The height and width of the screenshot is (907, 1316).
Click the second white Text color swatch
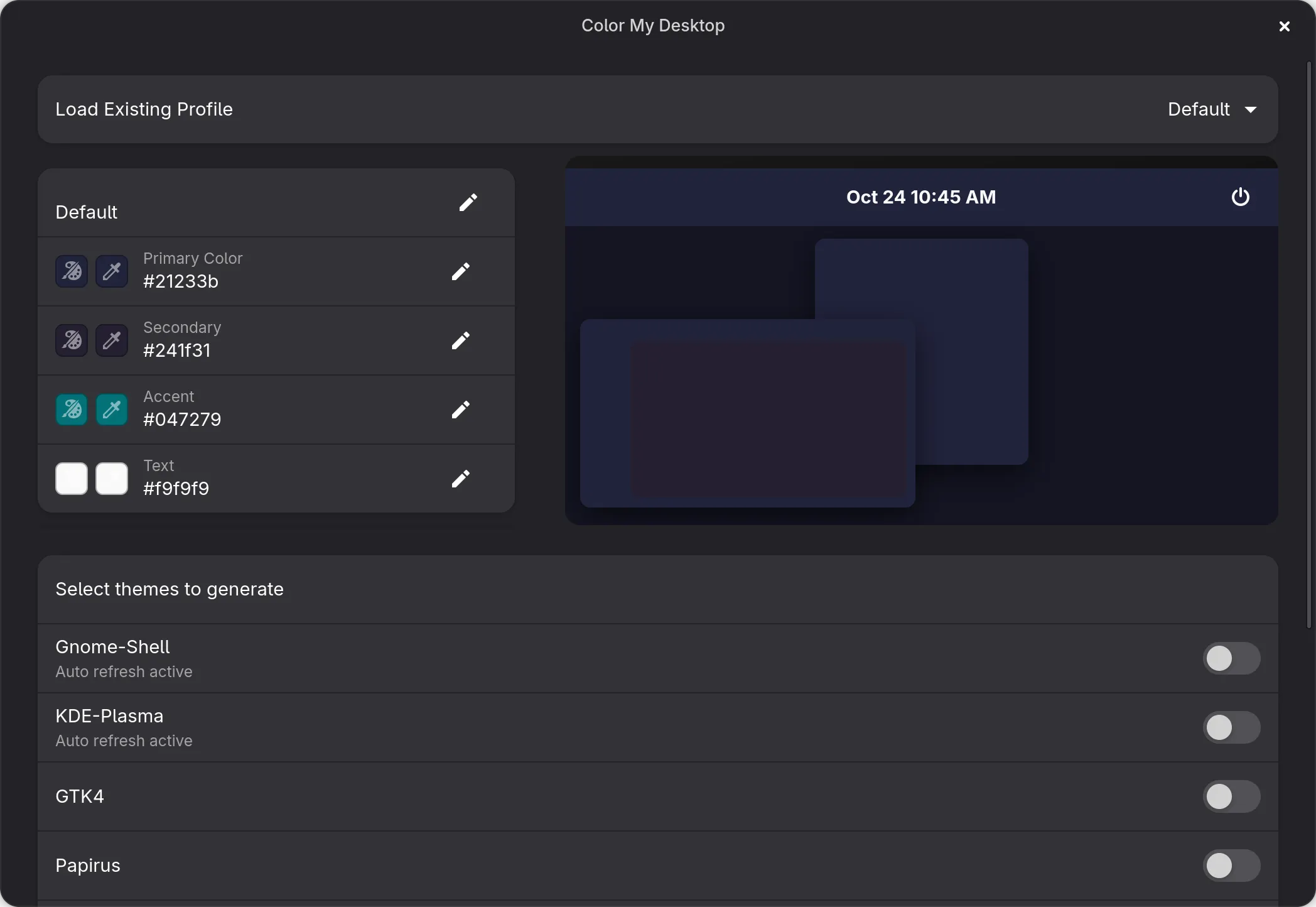coord(112,479)
